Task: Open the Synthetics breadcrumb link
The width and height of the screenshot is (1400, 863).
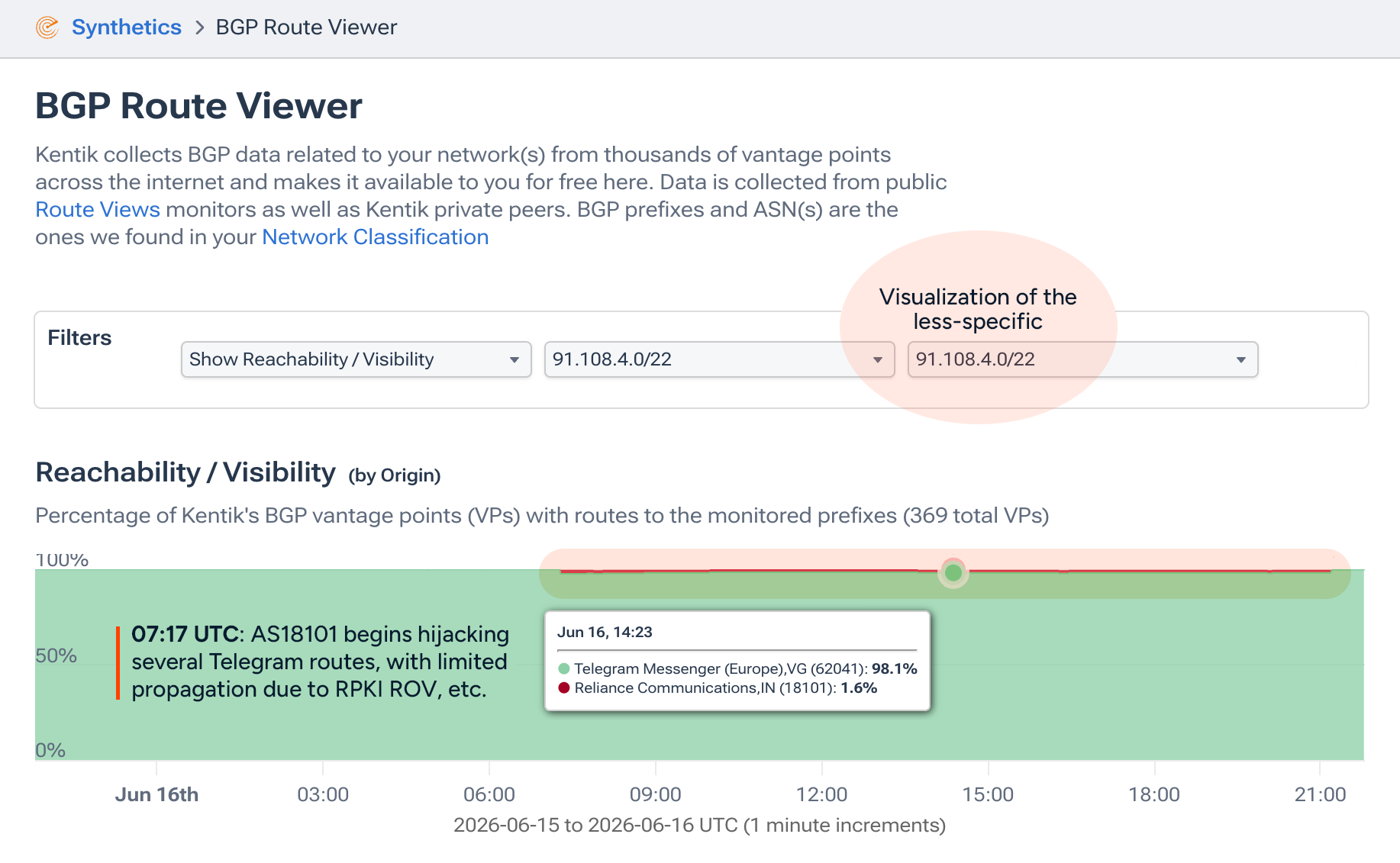Action: coord(127,27)
